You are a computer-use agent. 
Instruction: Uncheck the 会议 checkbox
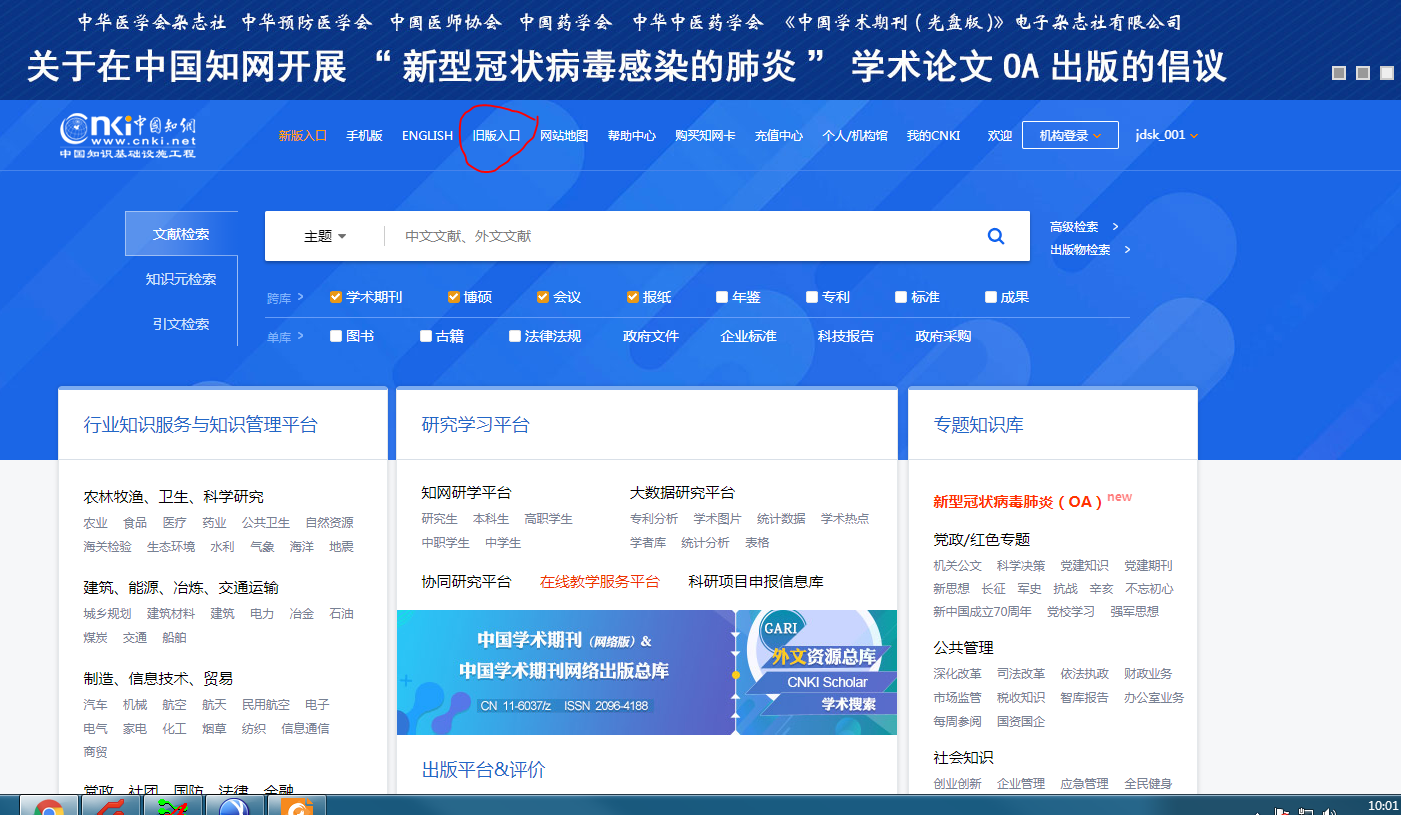tap(543, 297)
